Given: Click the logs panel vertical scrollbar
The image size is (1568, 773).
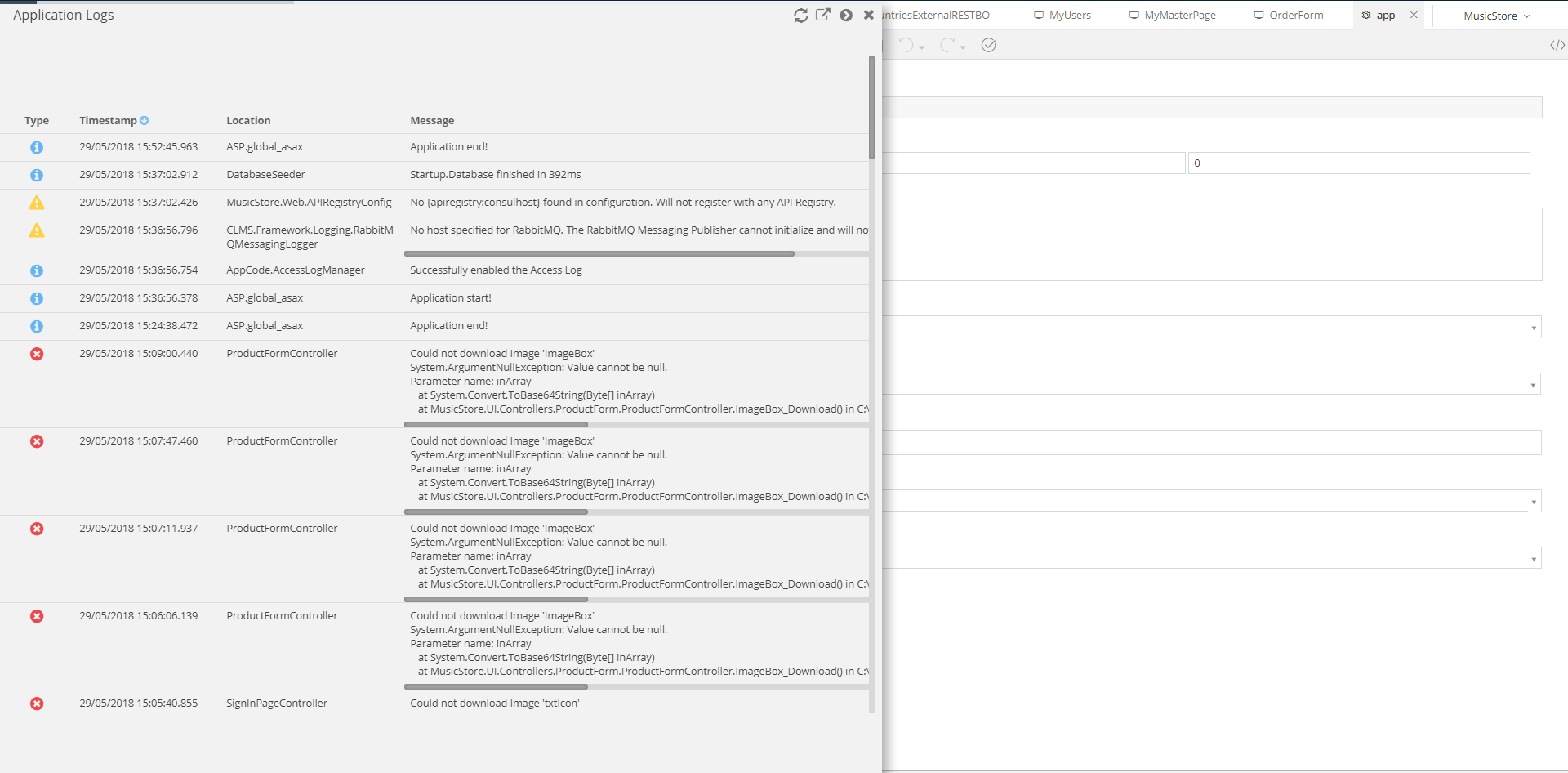Looking at the screenshot, I should click(x=871, y=106).
